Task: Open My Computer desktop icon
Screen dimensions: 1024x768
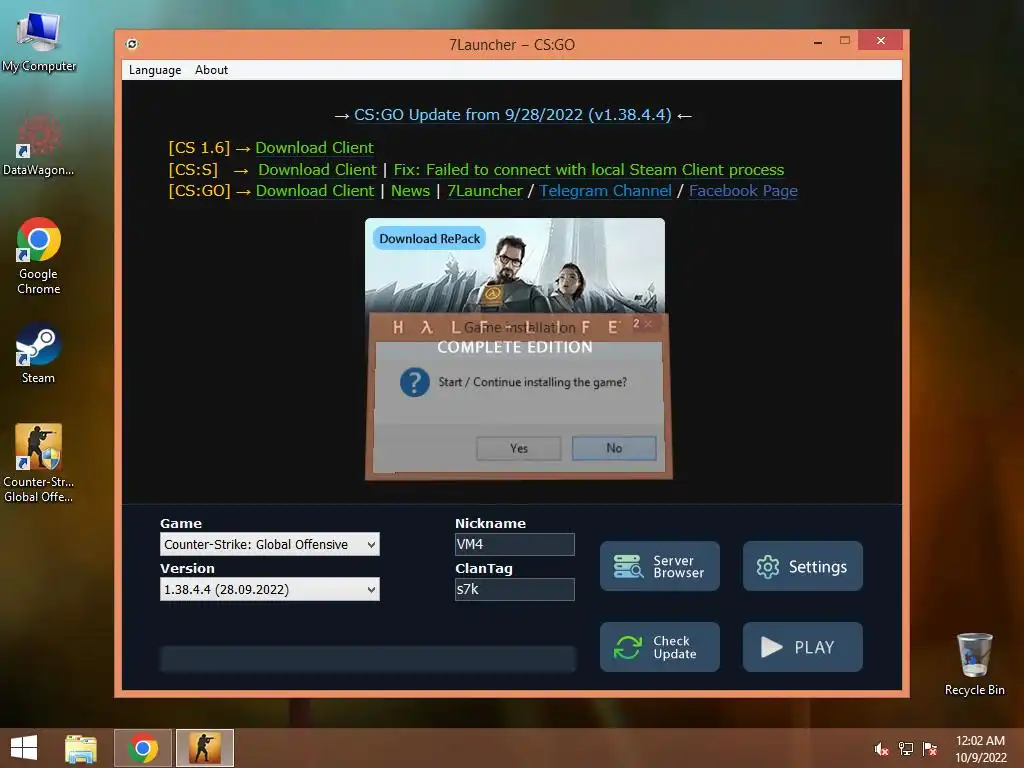Action: (x=39, y=42)
